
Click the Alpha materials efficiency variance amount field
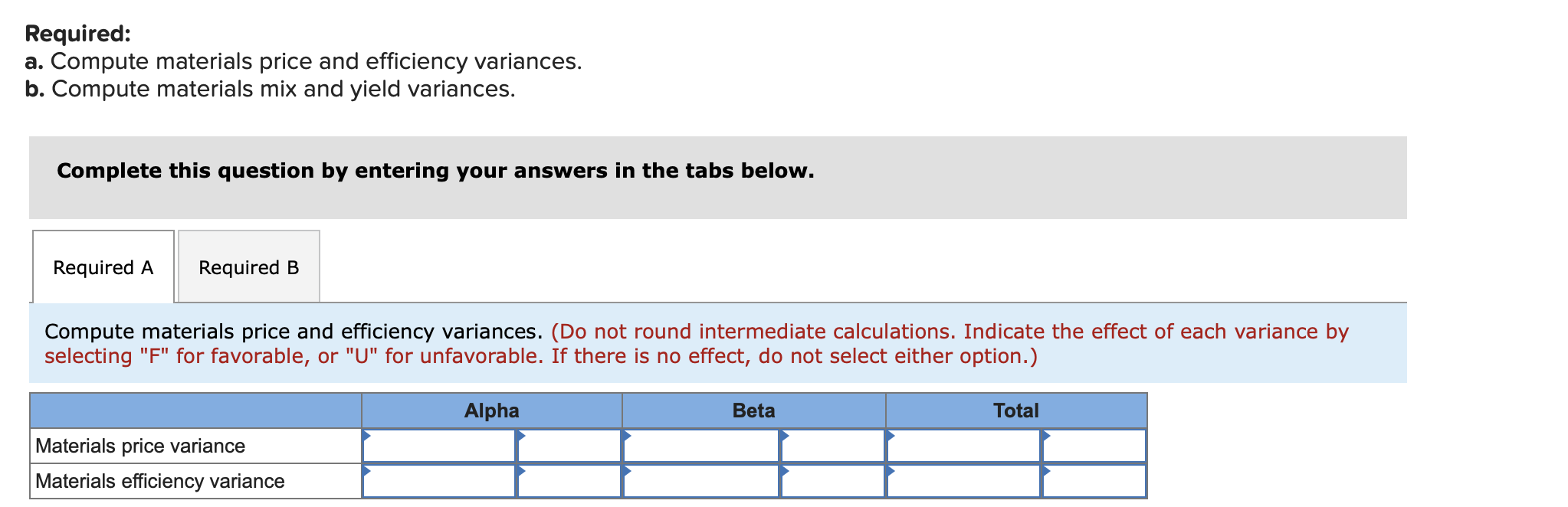point(437,481)
